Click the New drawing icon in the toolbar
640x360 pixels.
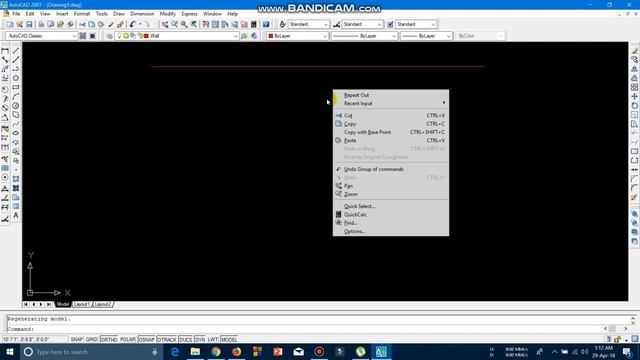click(x=10, y=24)
